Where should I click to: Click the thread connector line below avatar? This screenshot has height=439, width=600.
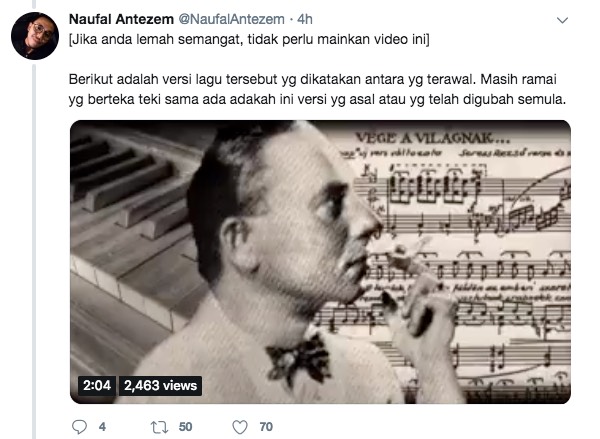34,251
